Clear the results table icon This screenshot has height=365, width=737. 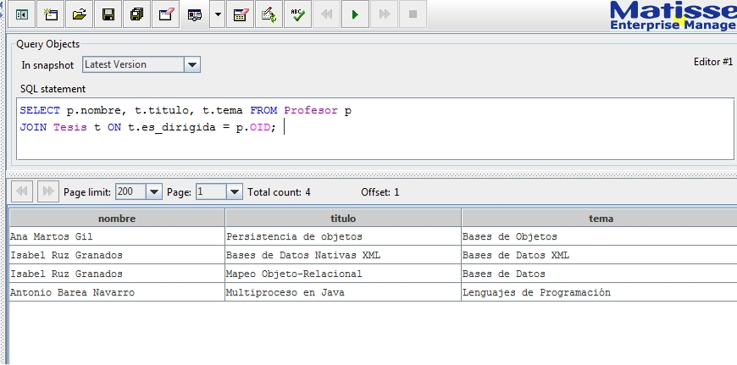tap(240, 15)
